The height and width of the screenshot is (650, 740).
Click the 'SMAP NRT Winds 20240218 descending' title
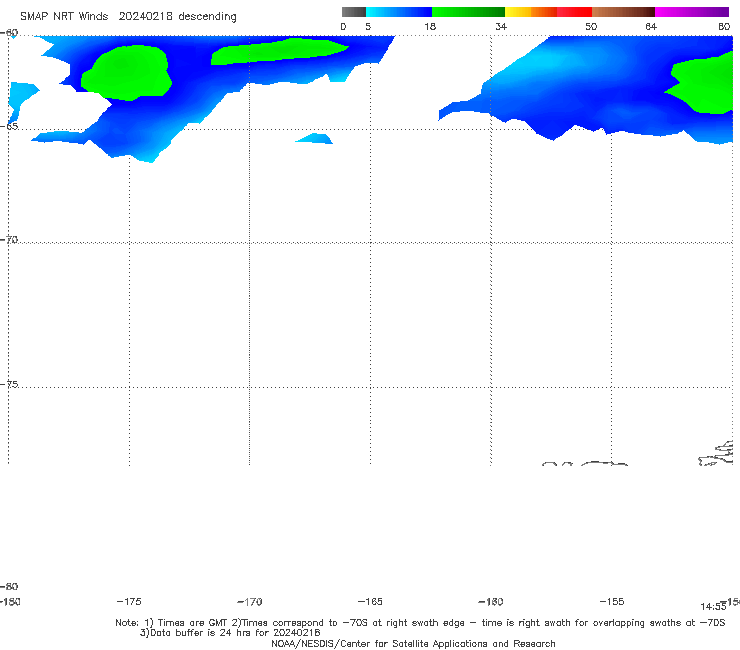128,16
